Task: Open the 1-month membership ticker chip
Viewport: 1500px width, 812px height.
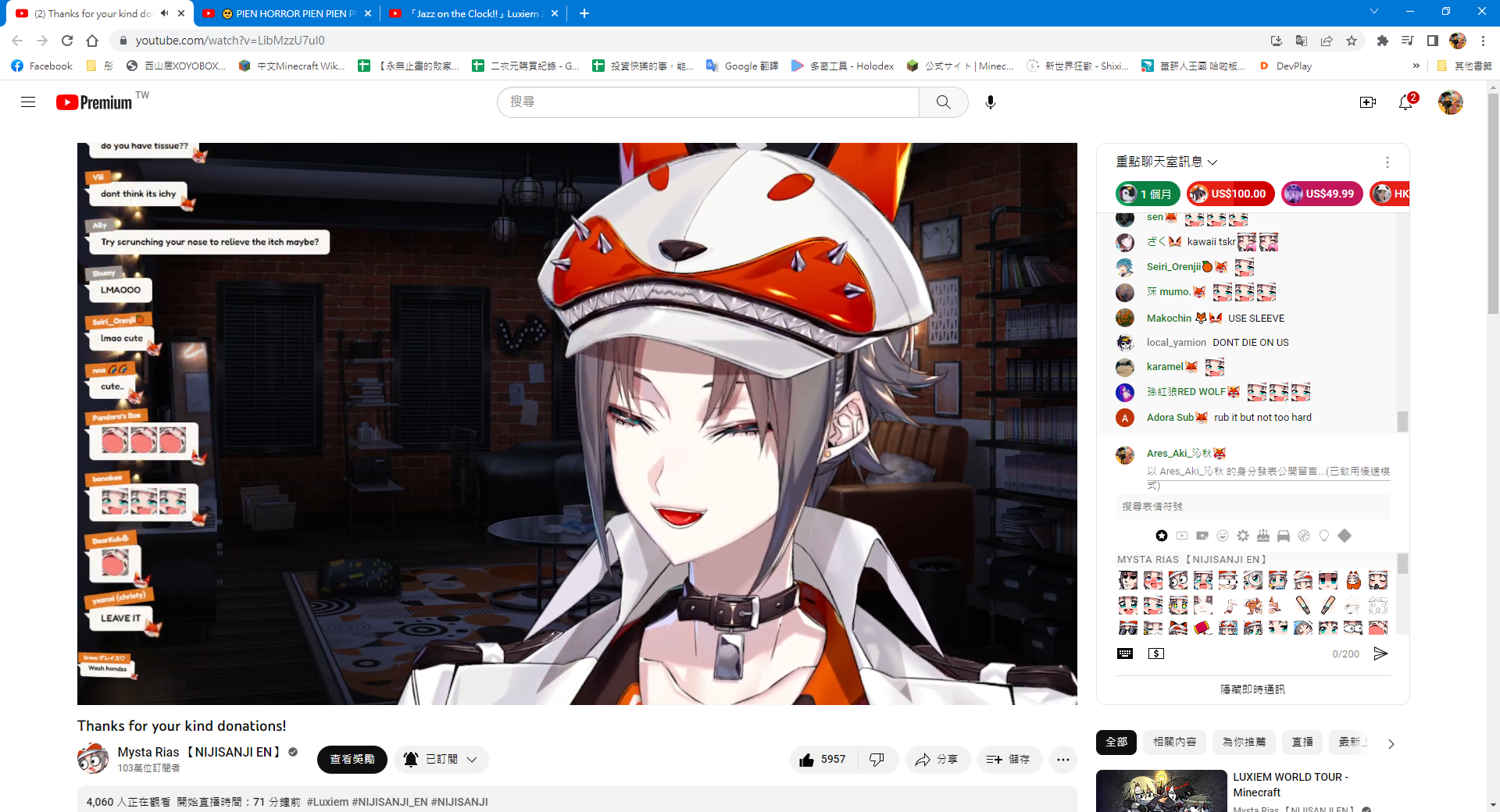Action: pos(1148,194)
